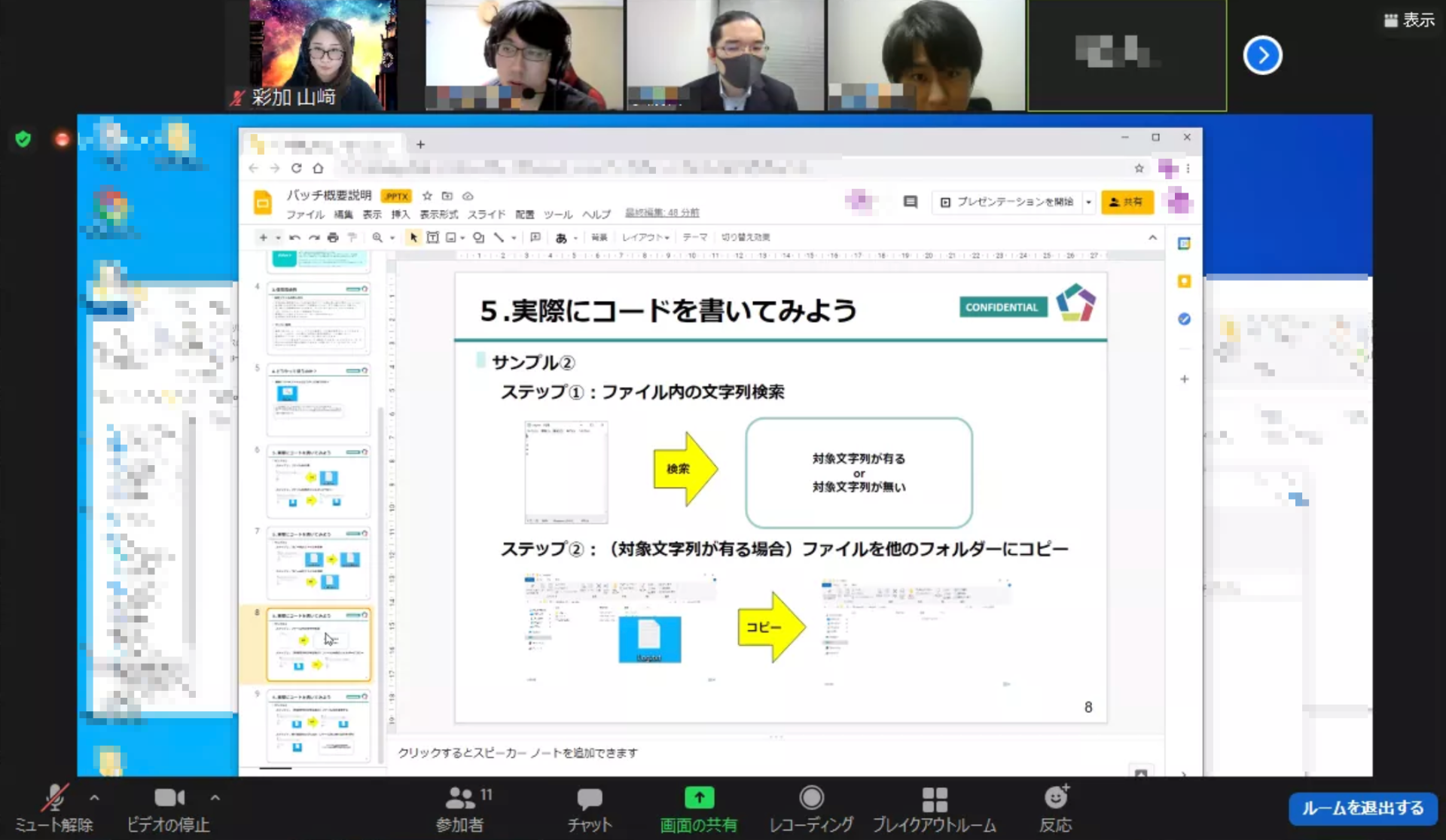Reload the browser page
This screenshot has height=840, width=1446.
pyautogui.click(x=296, y=168)
